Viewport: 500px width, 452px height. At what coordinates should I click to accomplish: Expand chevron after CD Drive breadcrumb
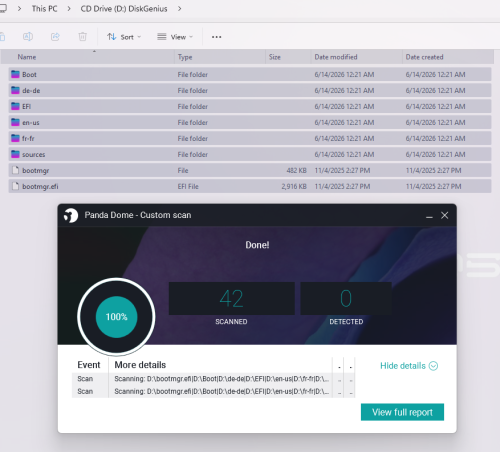tap(180, 9)
